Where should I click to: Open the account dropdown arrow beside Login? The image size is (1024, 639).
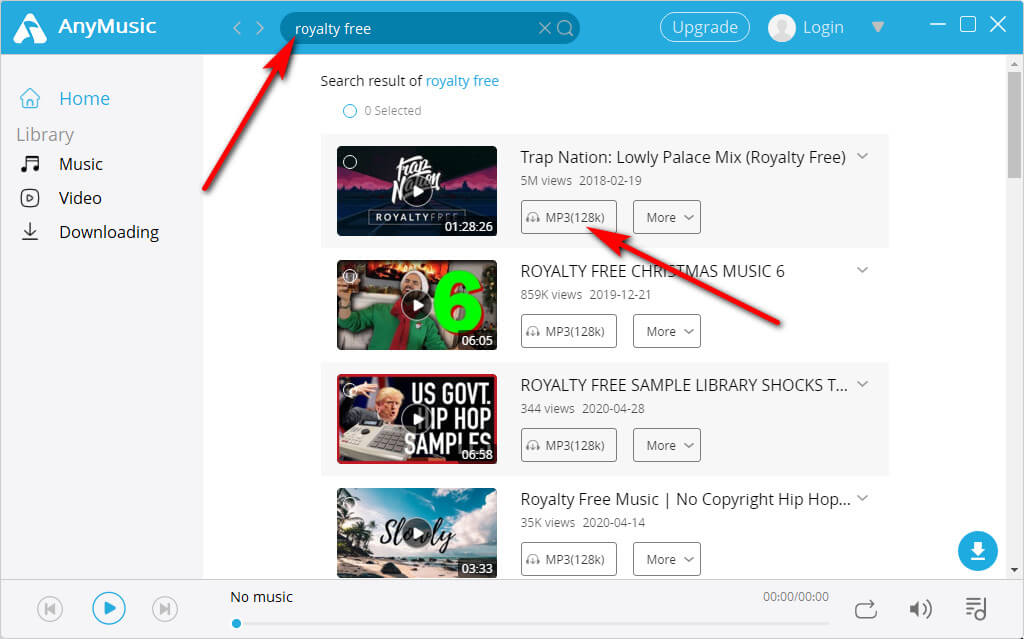coord(877,27)
